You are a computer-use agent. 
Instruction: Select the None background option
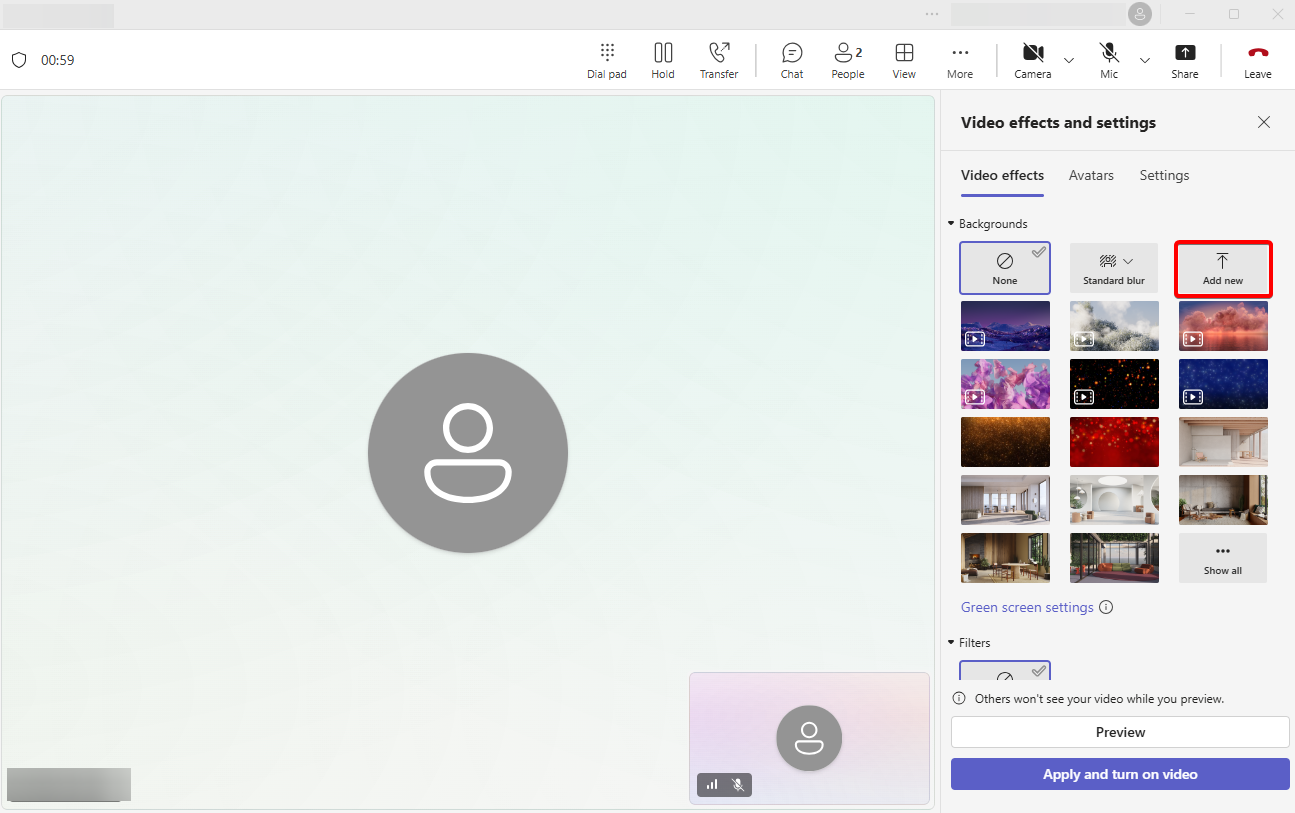(1004, 267)
